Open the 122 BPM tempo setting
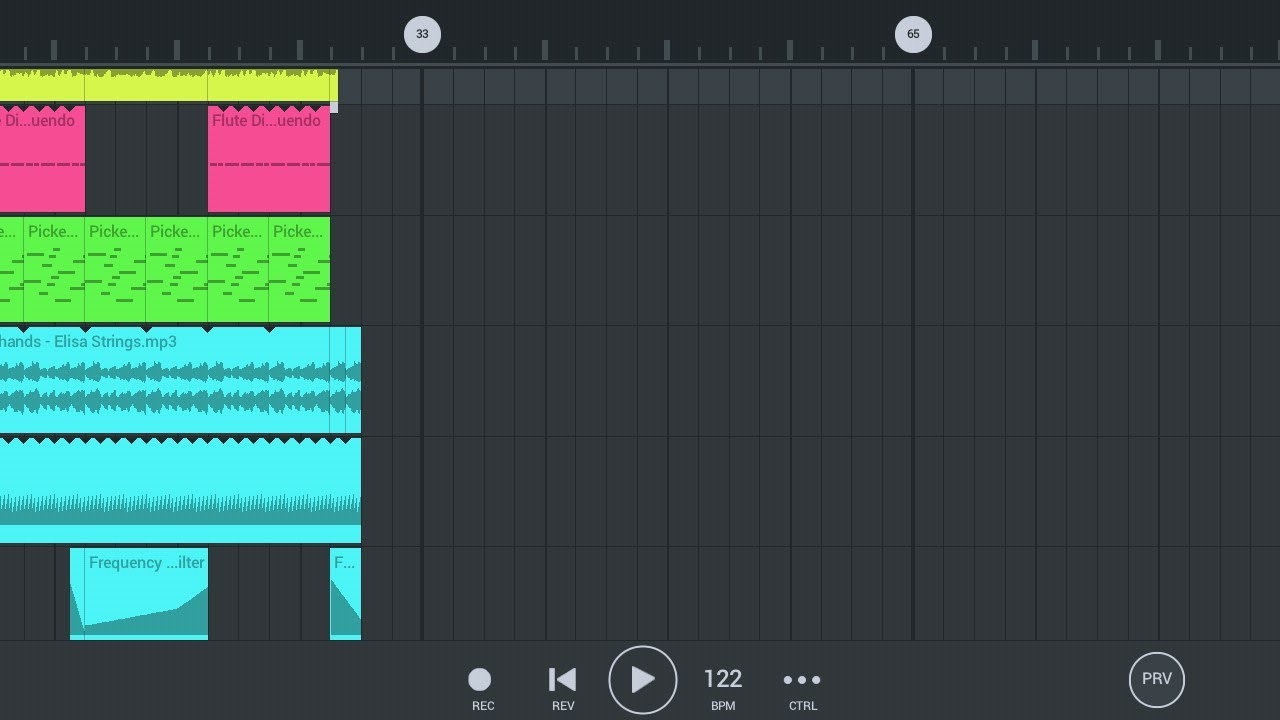This screenshot has height=720, width=1280. pyautogui.click(x=723, y=689)
